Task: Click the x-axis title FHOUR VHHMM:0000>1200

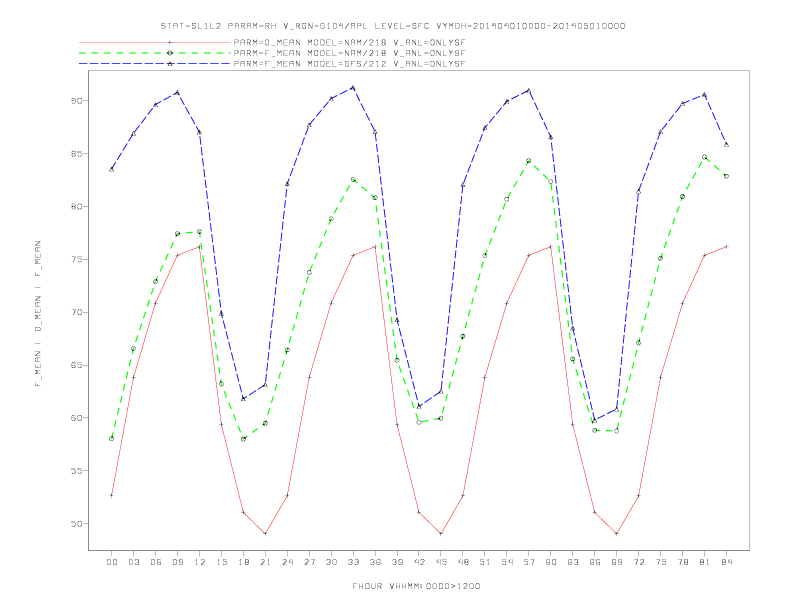Action: coord(416,586)
